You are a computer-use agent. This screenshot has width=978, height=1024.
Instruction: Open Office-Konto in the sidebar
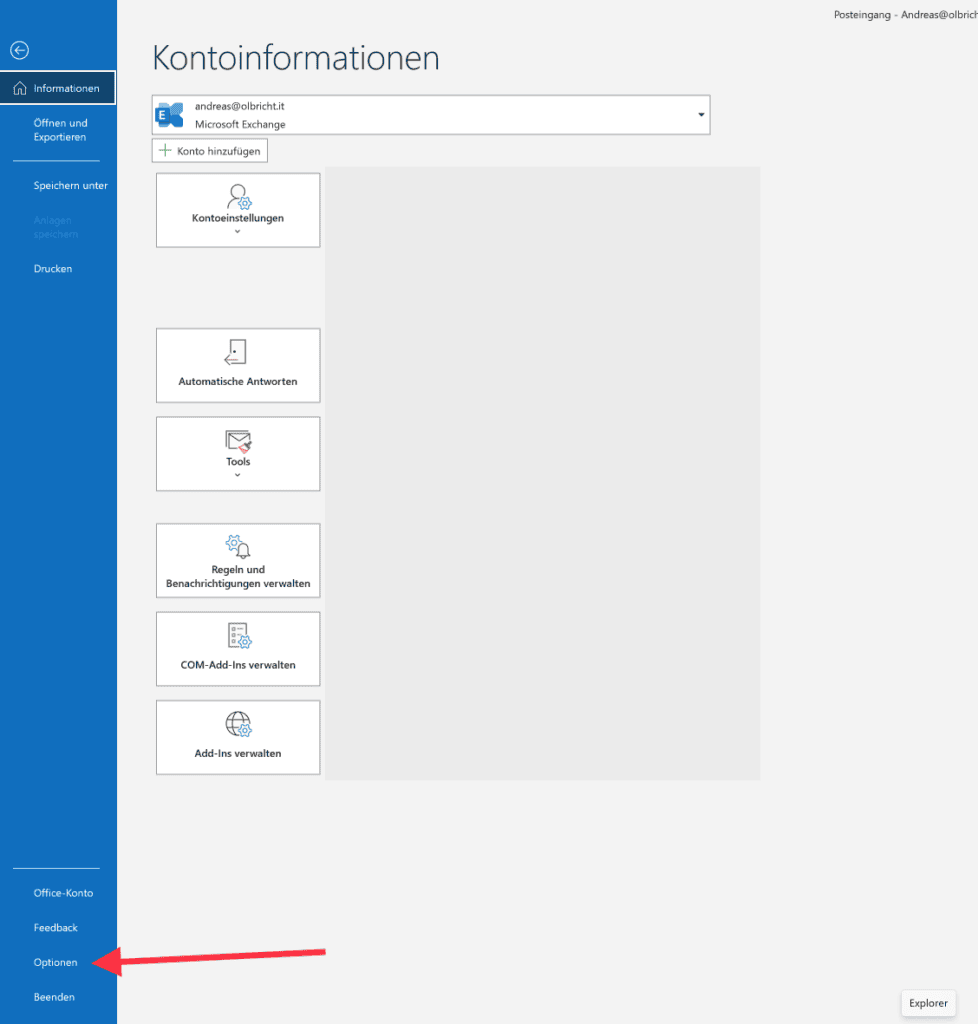(x=63, y=893)
